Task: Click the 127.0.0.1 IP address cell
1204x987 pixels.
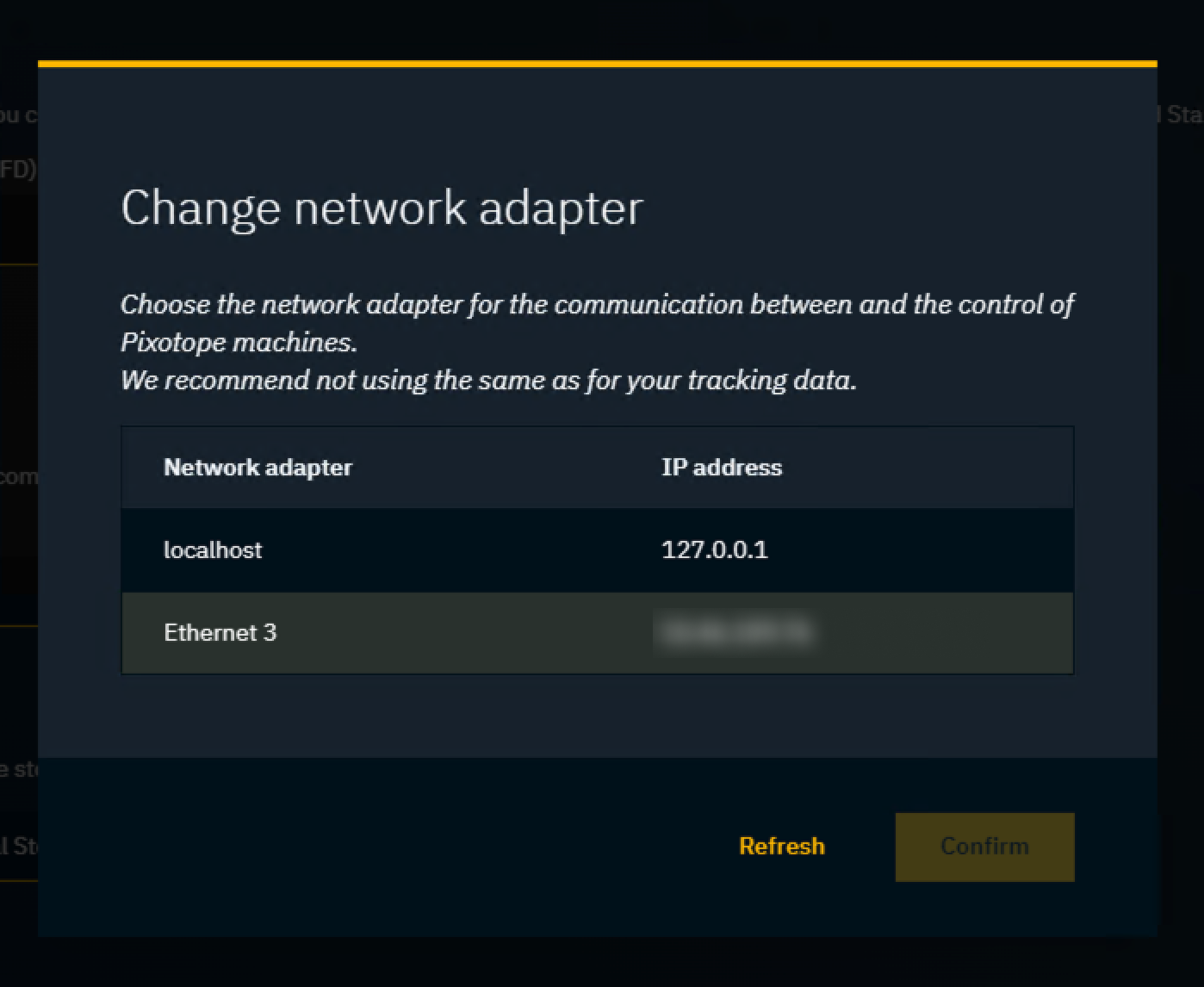Action: (714, 549)
